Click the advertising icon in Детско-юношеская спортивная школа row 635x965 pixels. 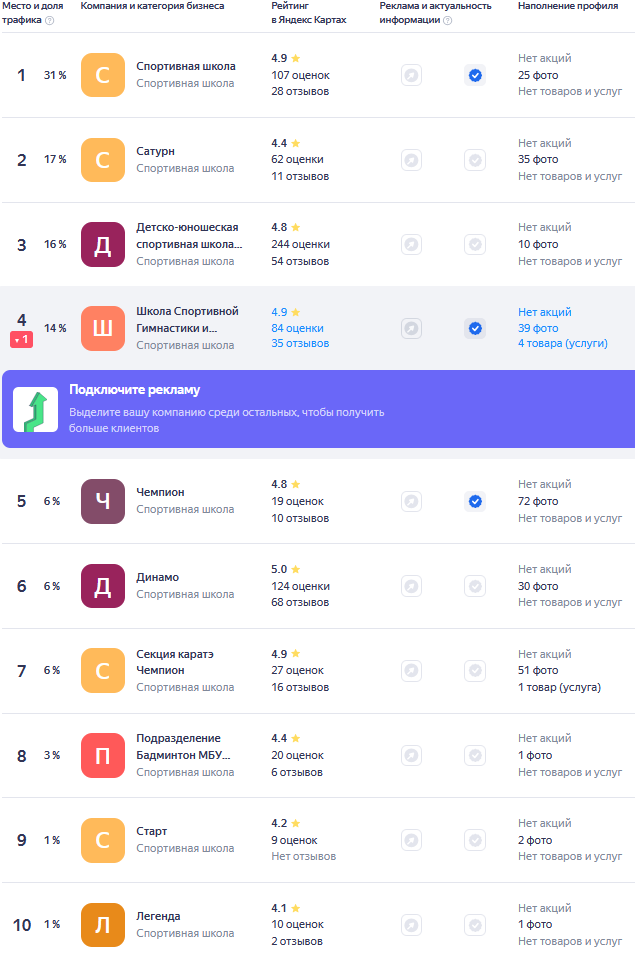[411, 244]
